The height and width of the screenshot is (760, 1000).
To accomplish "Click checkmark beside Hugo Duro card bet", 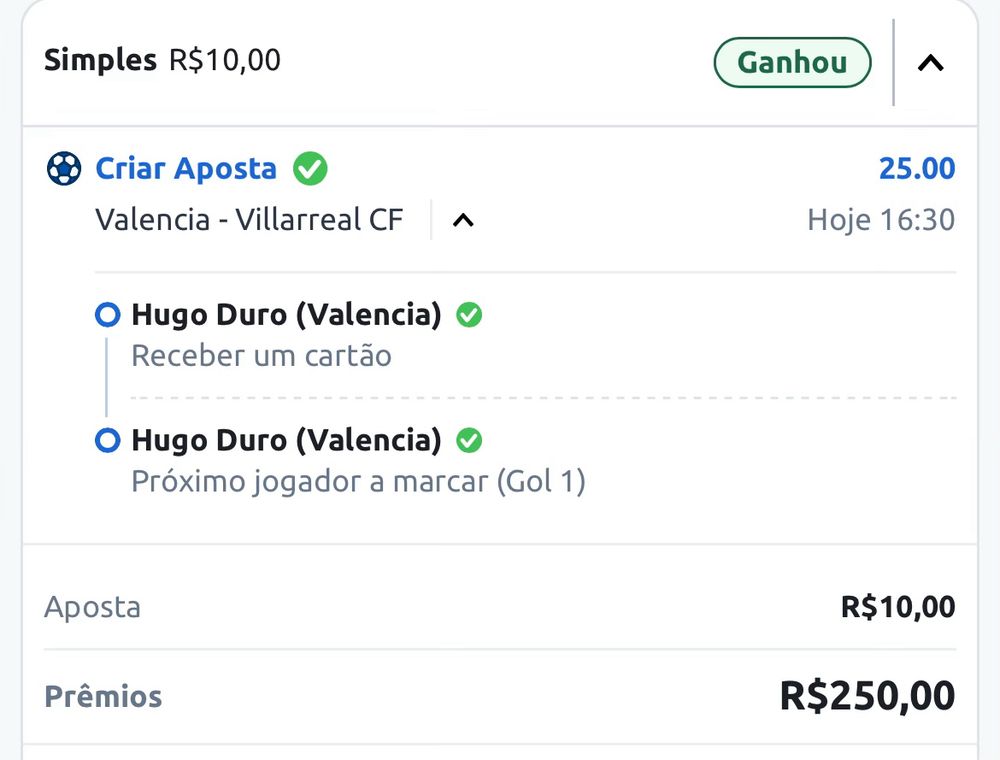I will pyautogui.click(x=469, y=315).
